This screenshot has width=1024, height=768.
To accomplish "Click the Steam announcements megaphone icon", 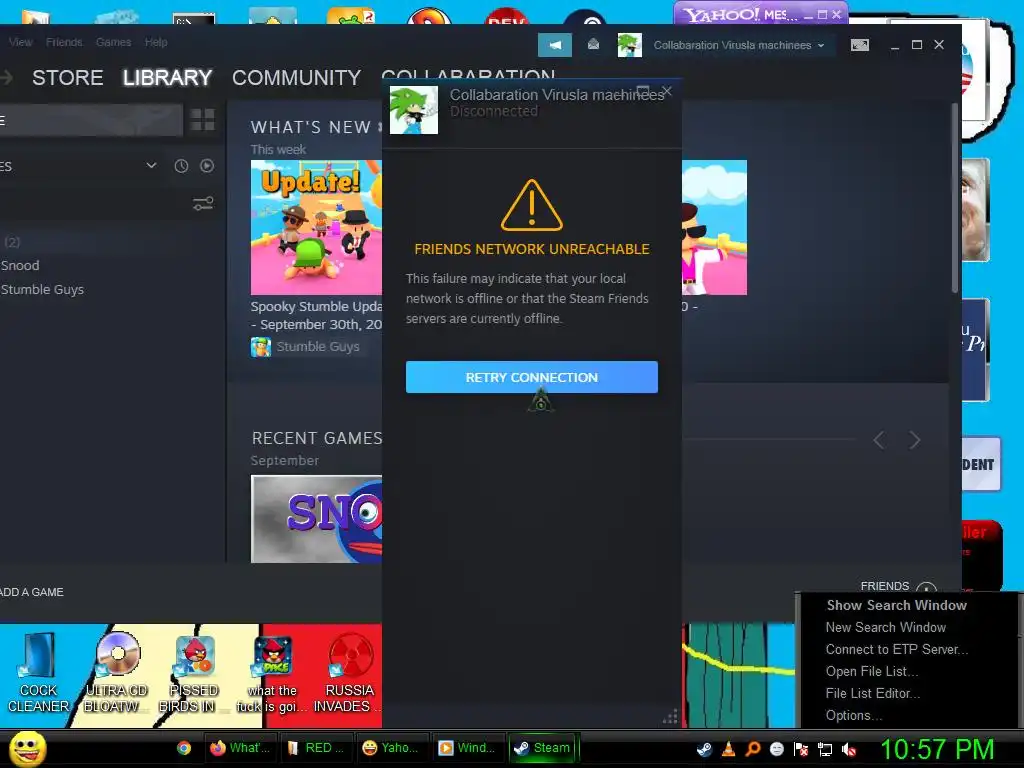I will coord(554,45).
